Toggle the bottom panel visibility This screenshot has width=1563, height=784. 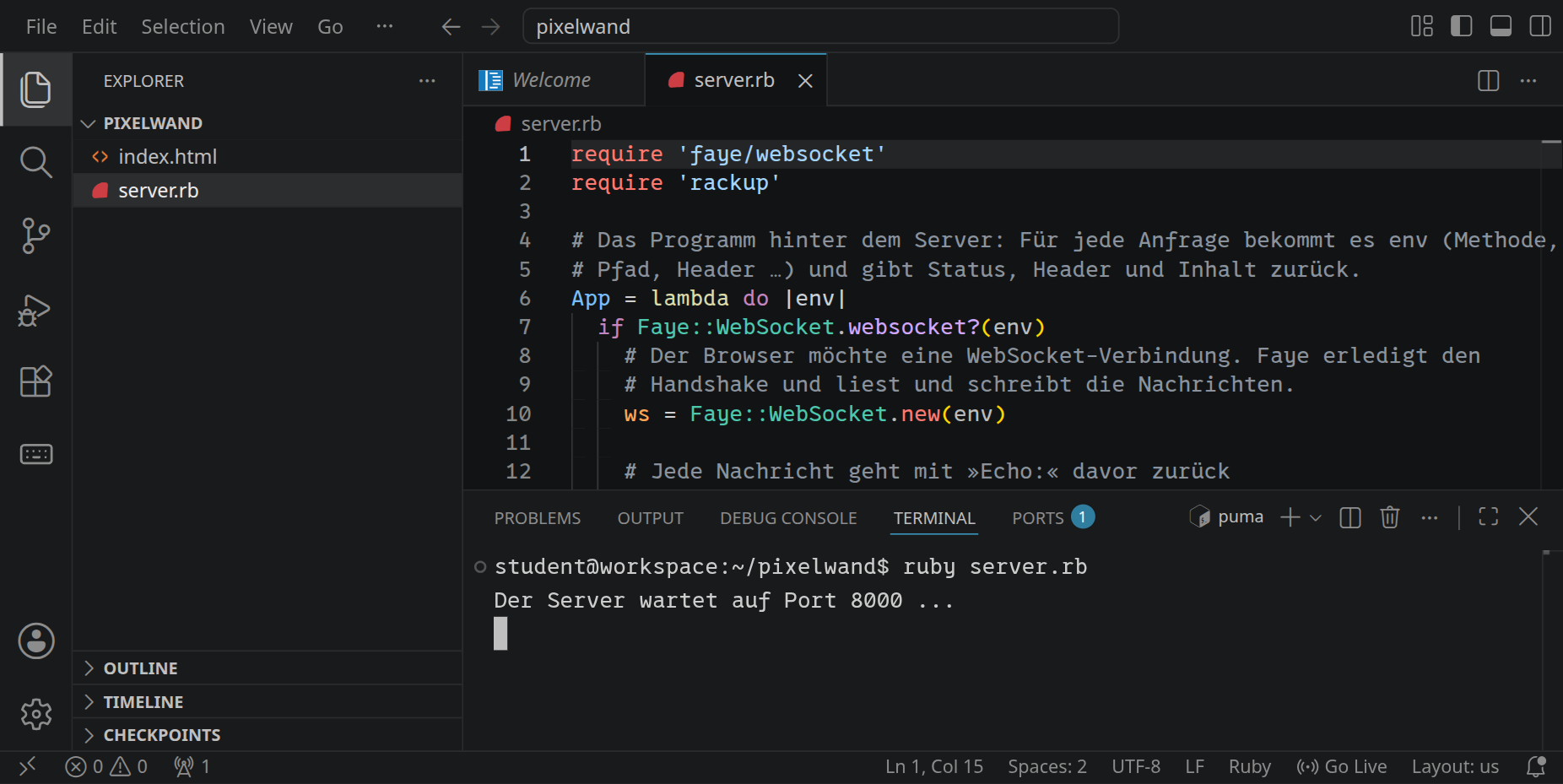pos(1501,26)
